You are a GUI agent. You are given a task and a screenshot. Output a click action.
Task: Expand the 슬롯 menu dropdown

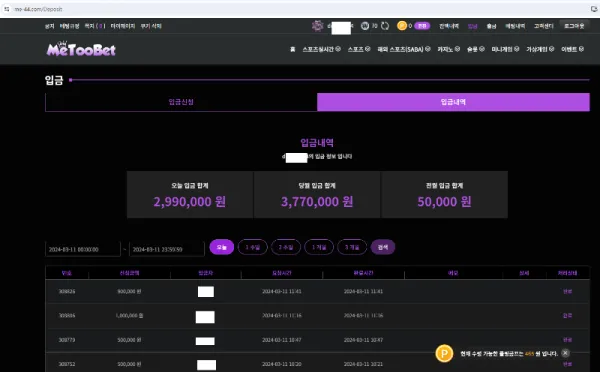click(476, 49)
